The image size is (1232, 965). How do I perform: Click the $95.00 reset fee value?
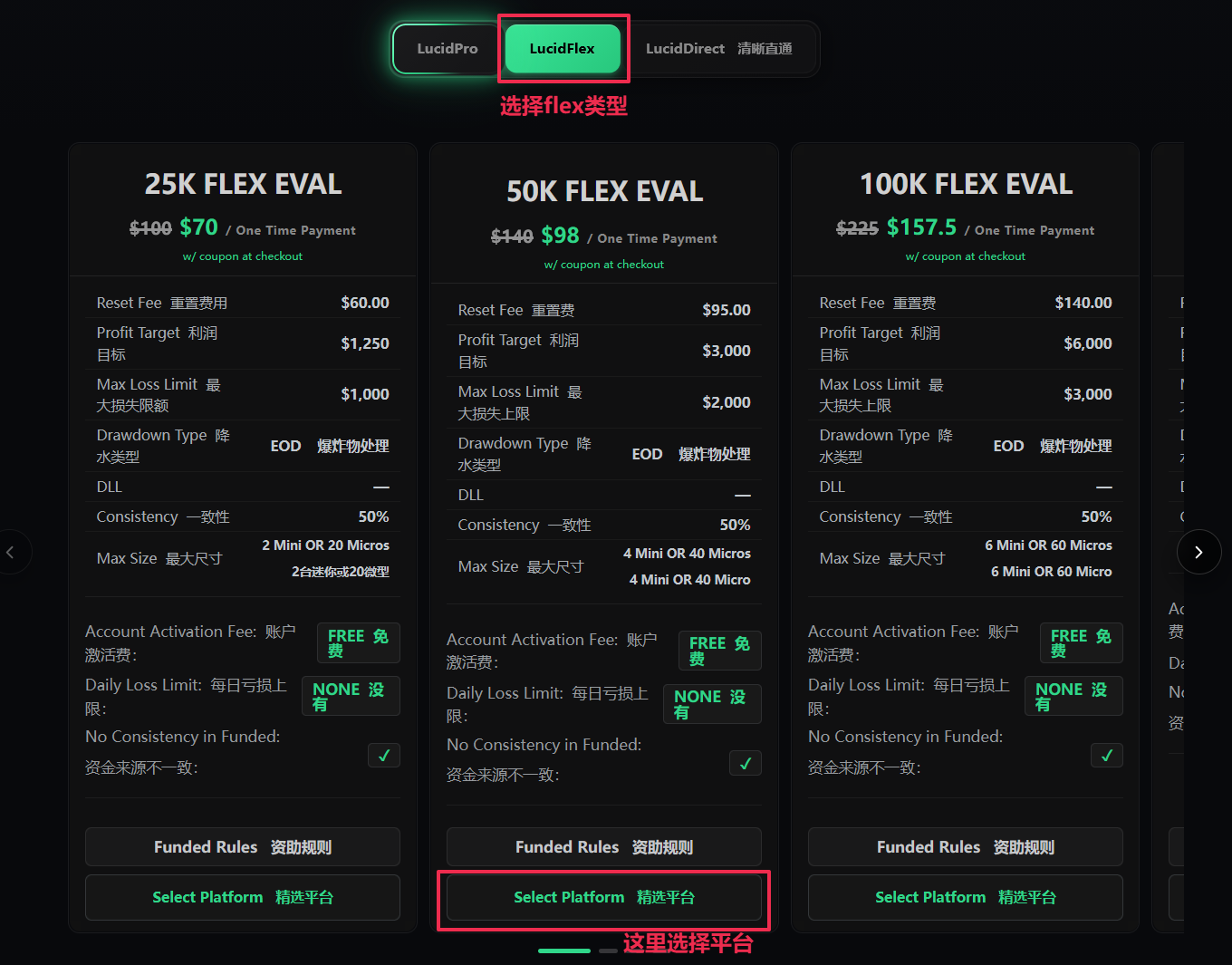(x=727, y=310)
